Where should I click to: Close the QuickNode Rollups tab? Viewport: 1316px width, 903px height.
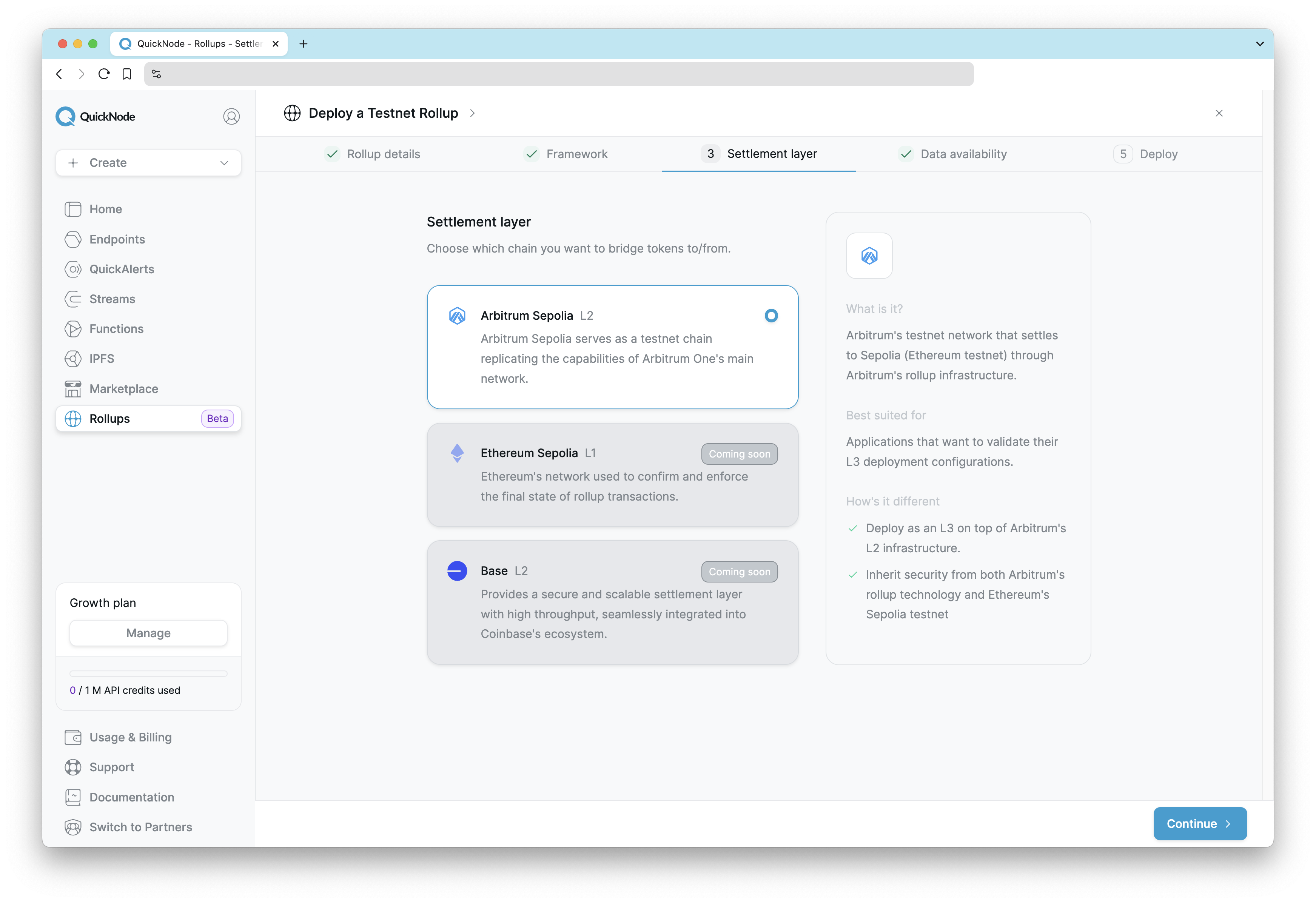click(276, 43)
